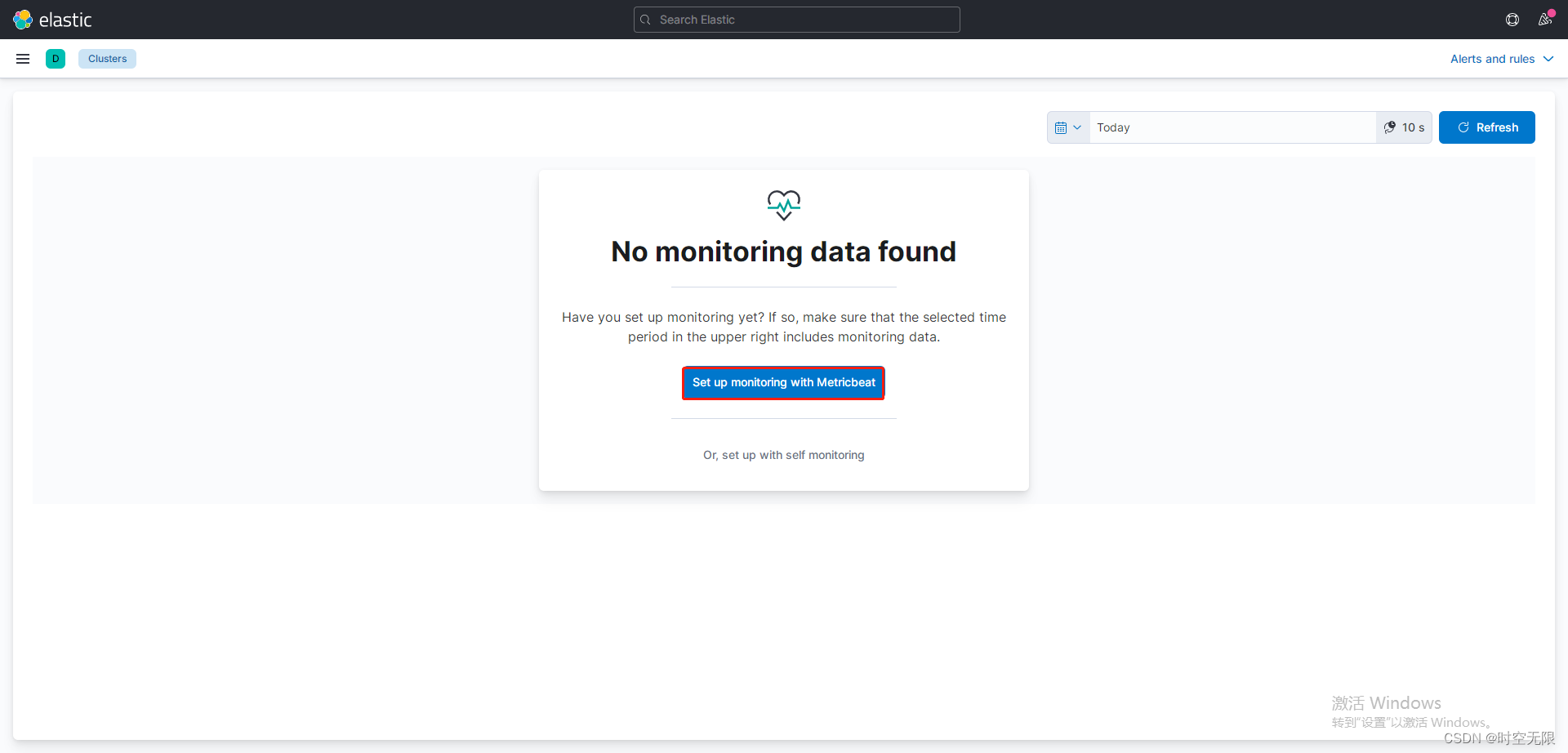Click the green D space avatar icon
This screenshot has width=1568, height=753.
pos(55,58)
